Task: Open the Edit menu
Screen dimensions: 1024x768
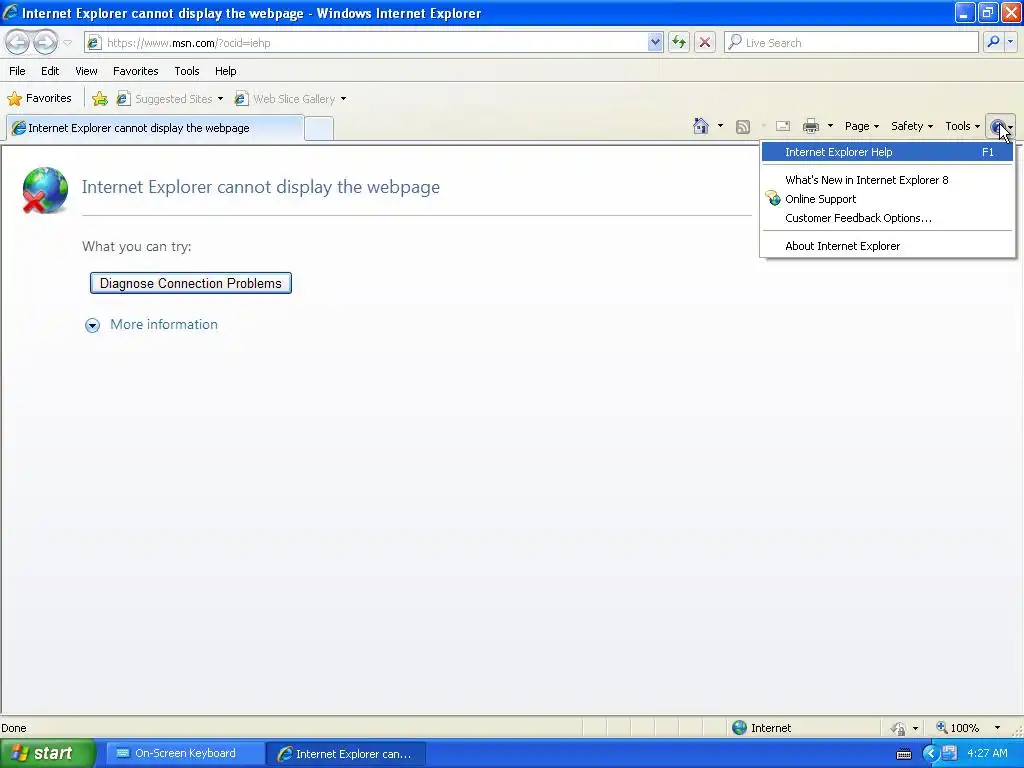Action: pyautogui.click(x=50, y=71)
